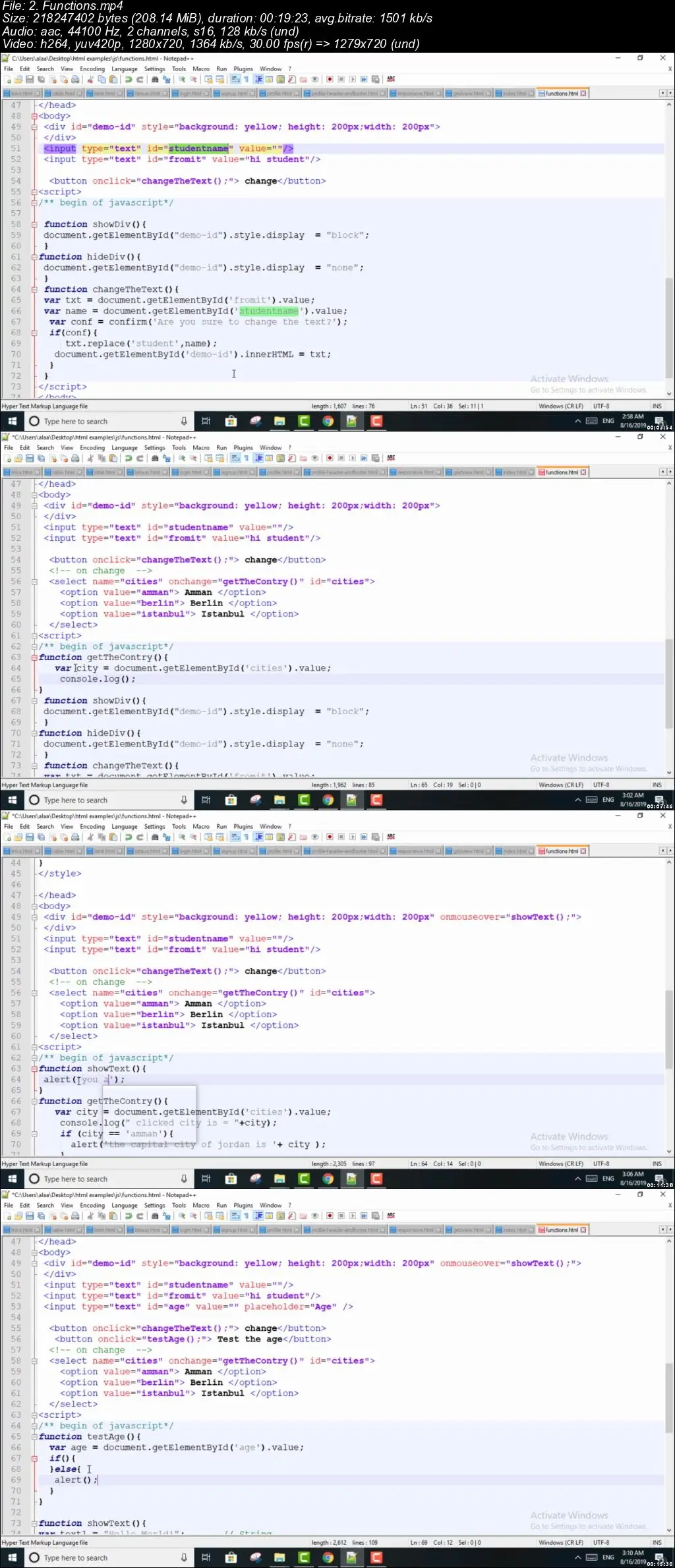Open the File menu in the 2:58 AM frame
This screenshot has width=675, height=1568.
coord(9,69)
